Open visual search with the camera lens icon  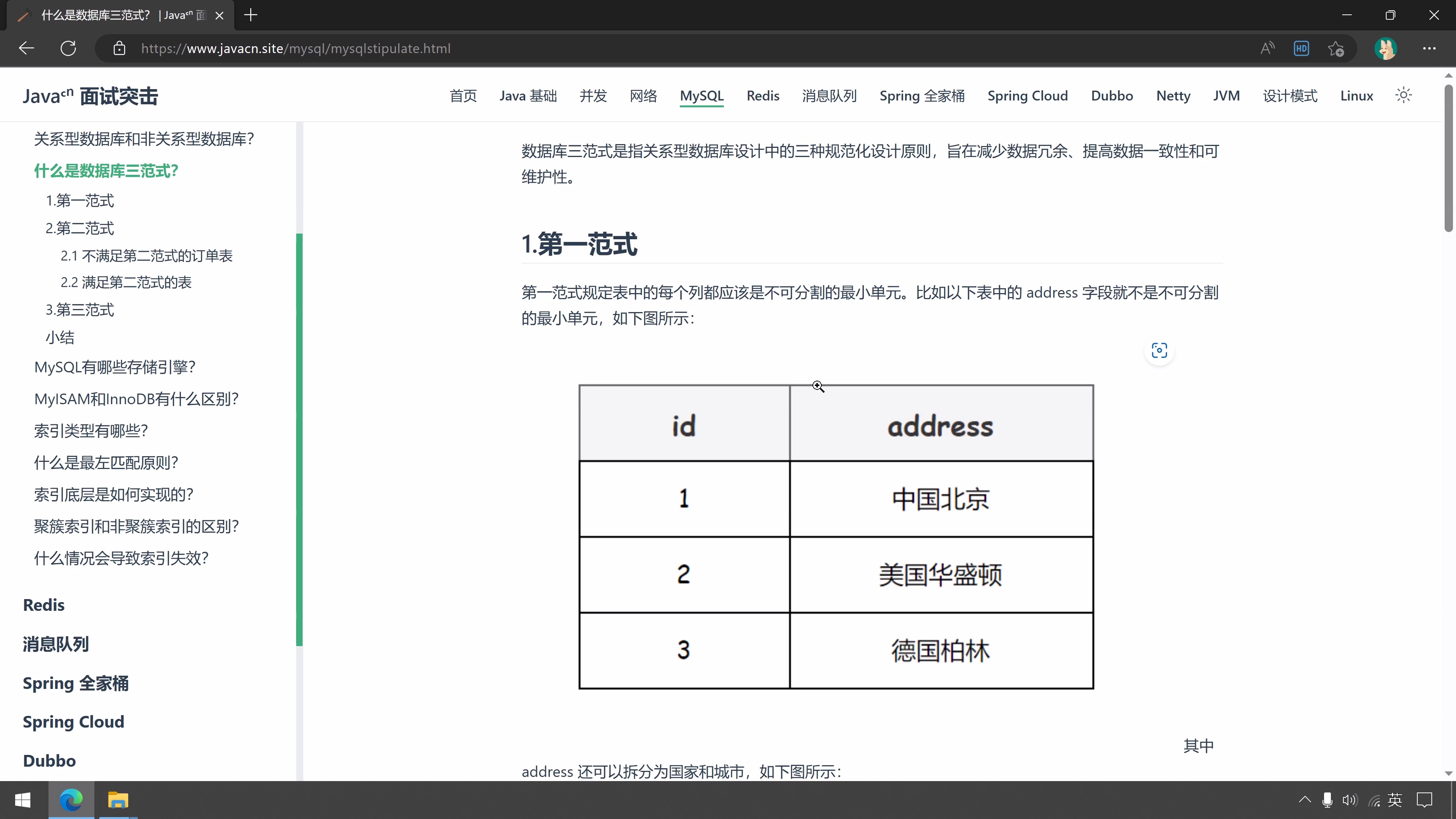[x=1159, y=350]
